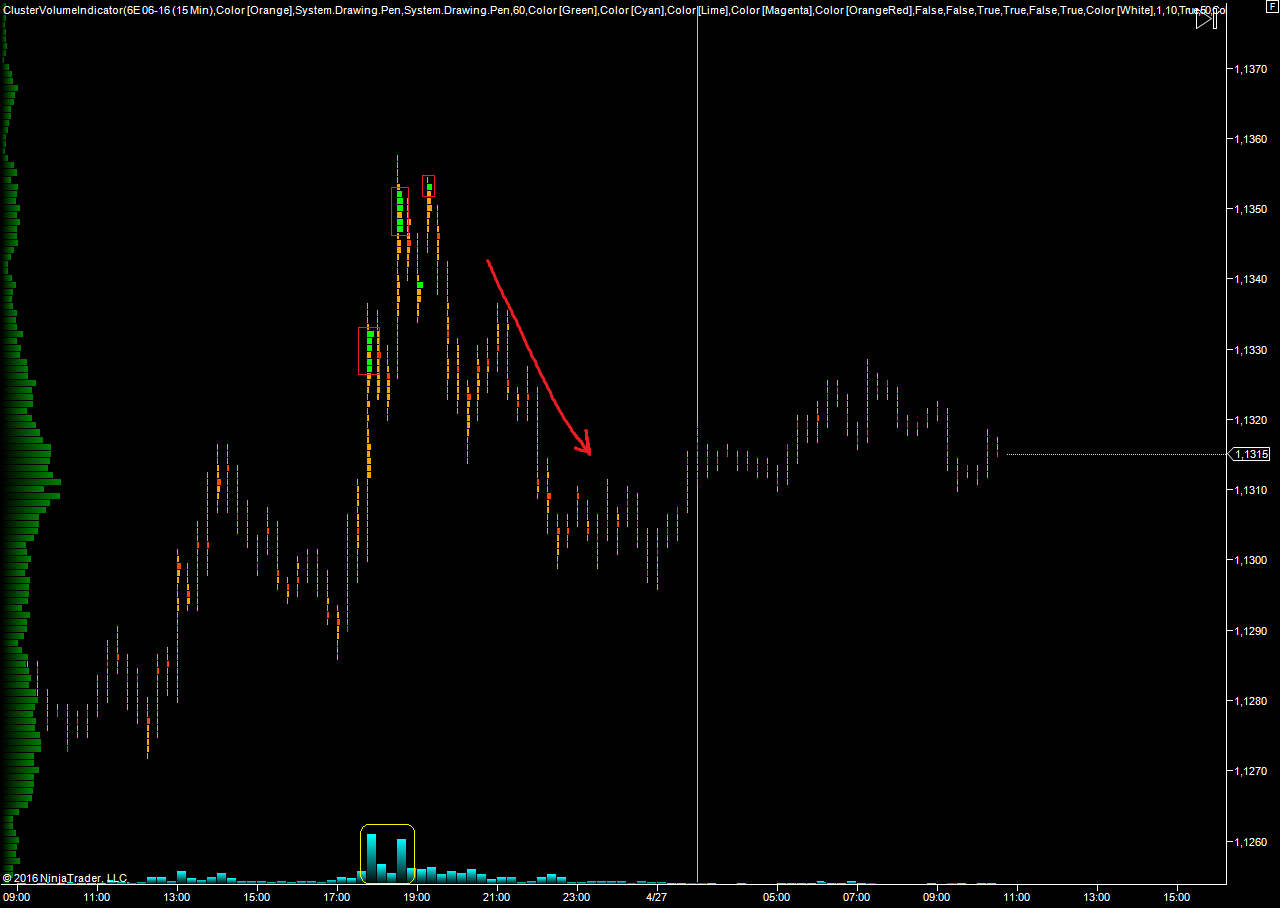Click the 07:00 time axis label
The height and width of the screenshot is (908, 1280).
[857, 897]
